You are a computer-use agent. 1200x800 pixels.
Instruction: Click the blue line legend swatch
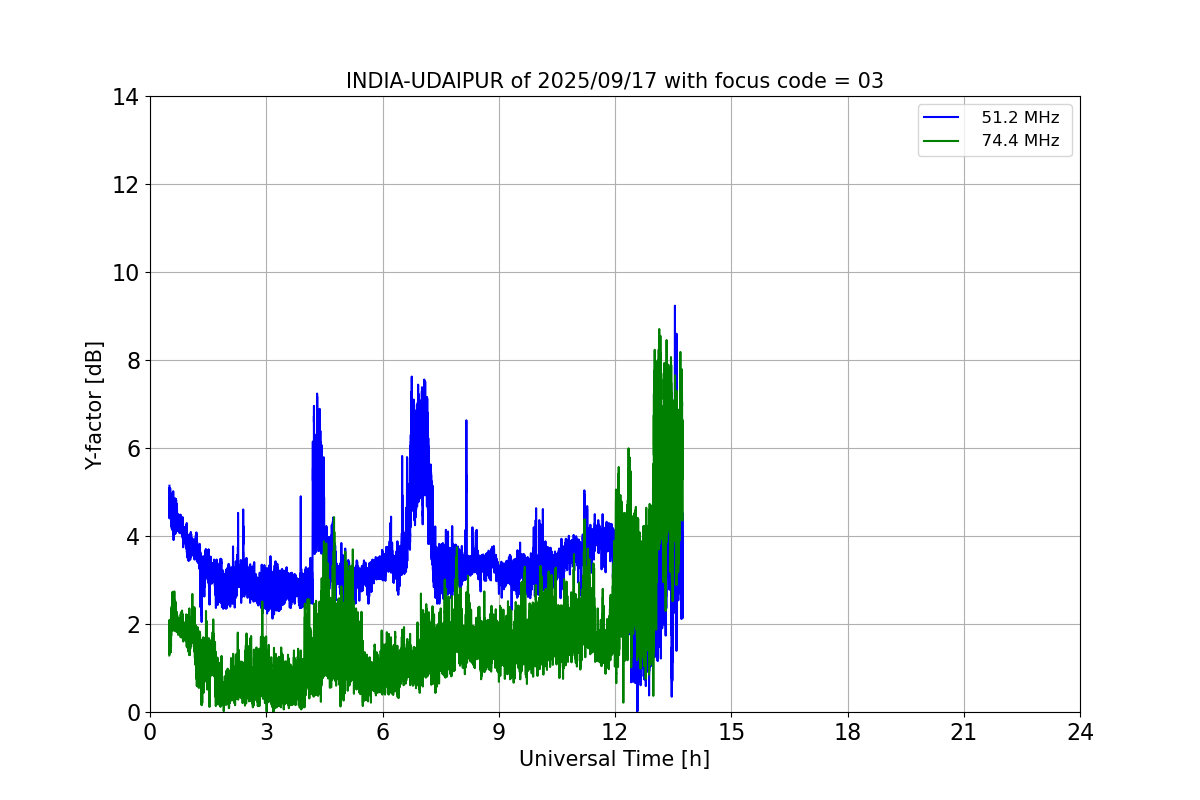point(942,118)
